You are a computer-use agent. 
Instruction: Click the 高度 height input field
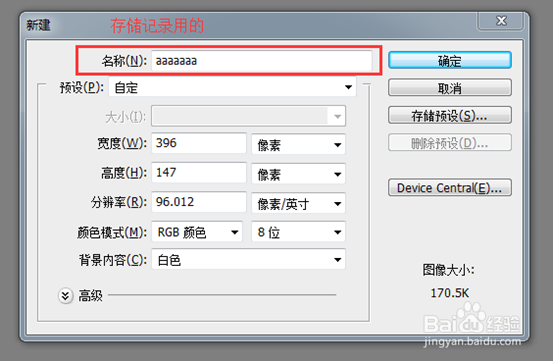pyautogui.click(x=199, y=173)
